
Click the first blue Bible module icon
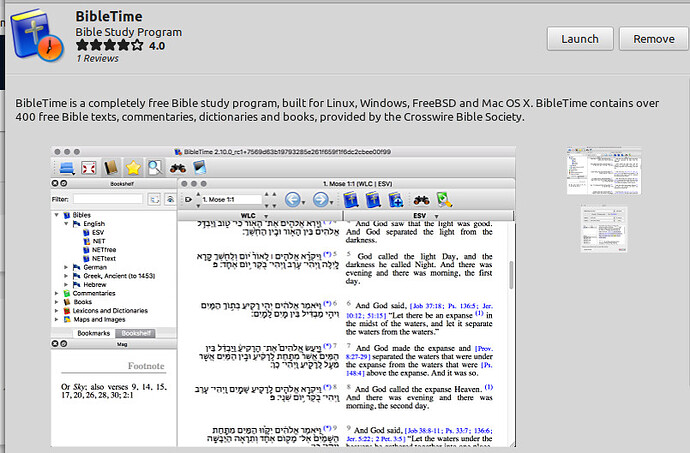[x=351, y=199]
